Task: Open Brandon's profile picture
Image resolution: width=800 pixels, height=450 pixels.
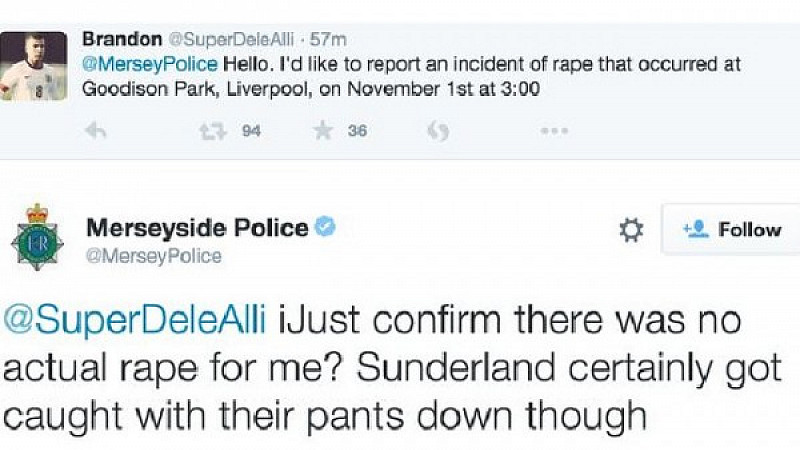Action: 34,66
